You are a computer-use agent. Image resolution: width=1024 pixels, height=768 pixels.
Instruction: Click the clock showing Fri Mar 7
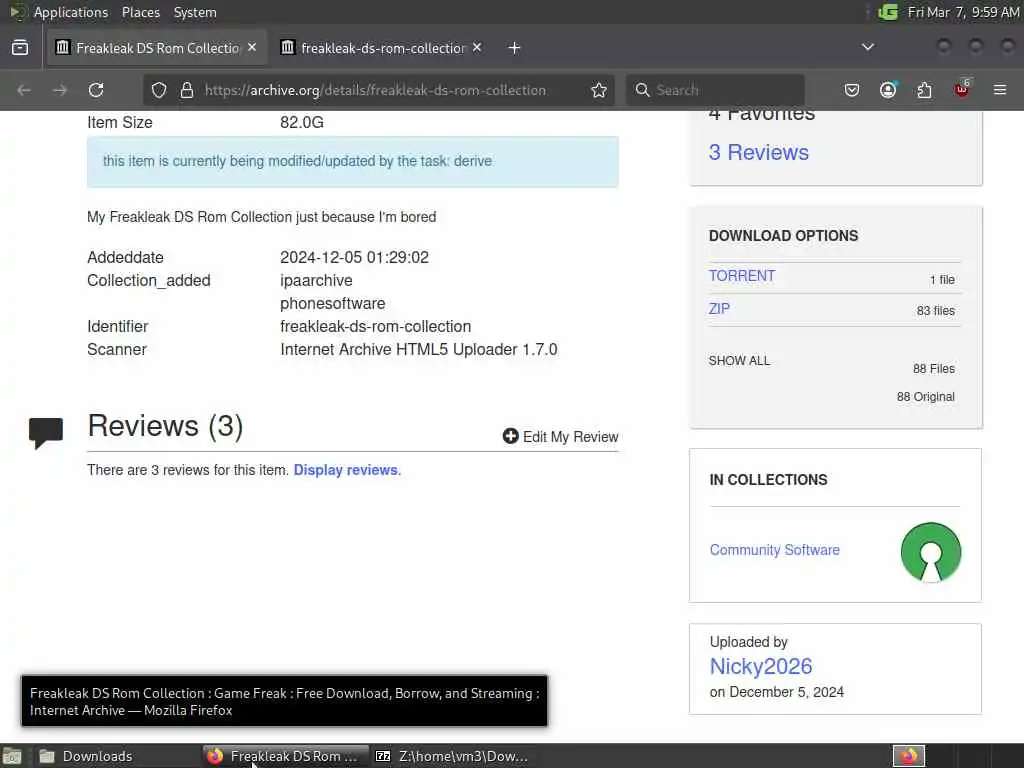(963, 12)
